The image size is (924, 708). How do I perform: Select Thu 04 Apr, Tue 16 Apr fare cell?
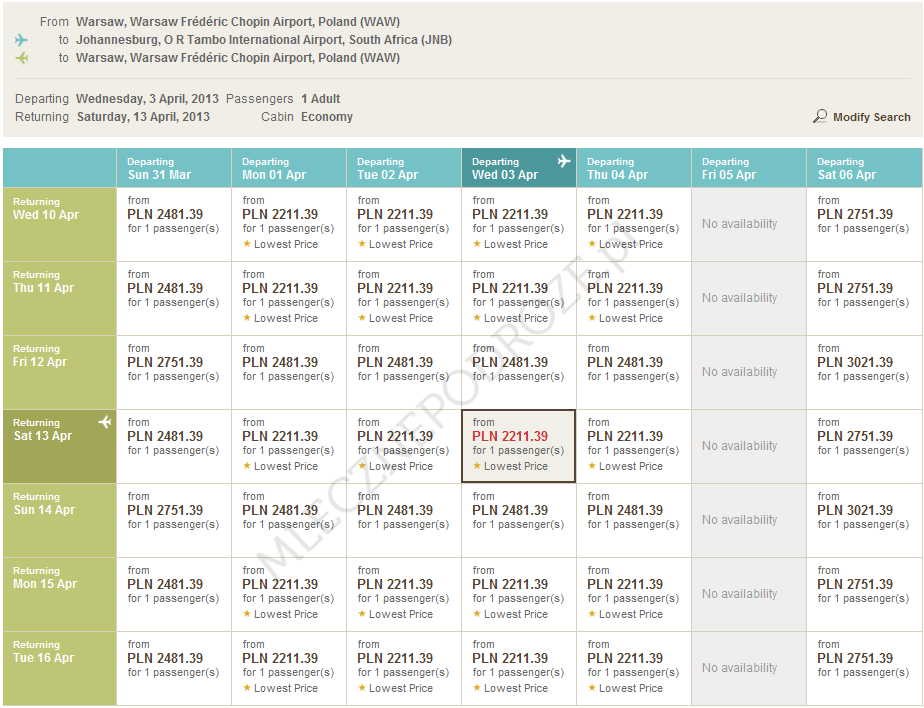tap(633, 668)
